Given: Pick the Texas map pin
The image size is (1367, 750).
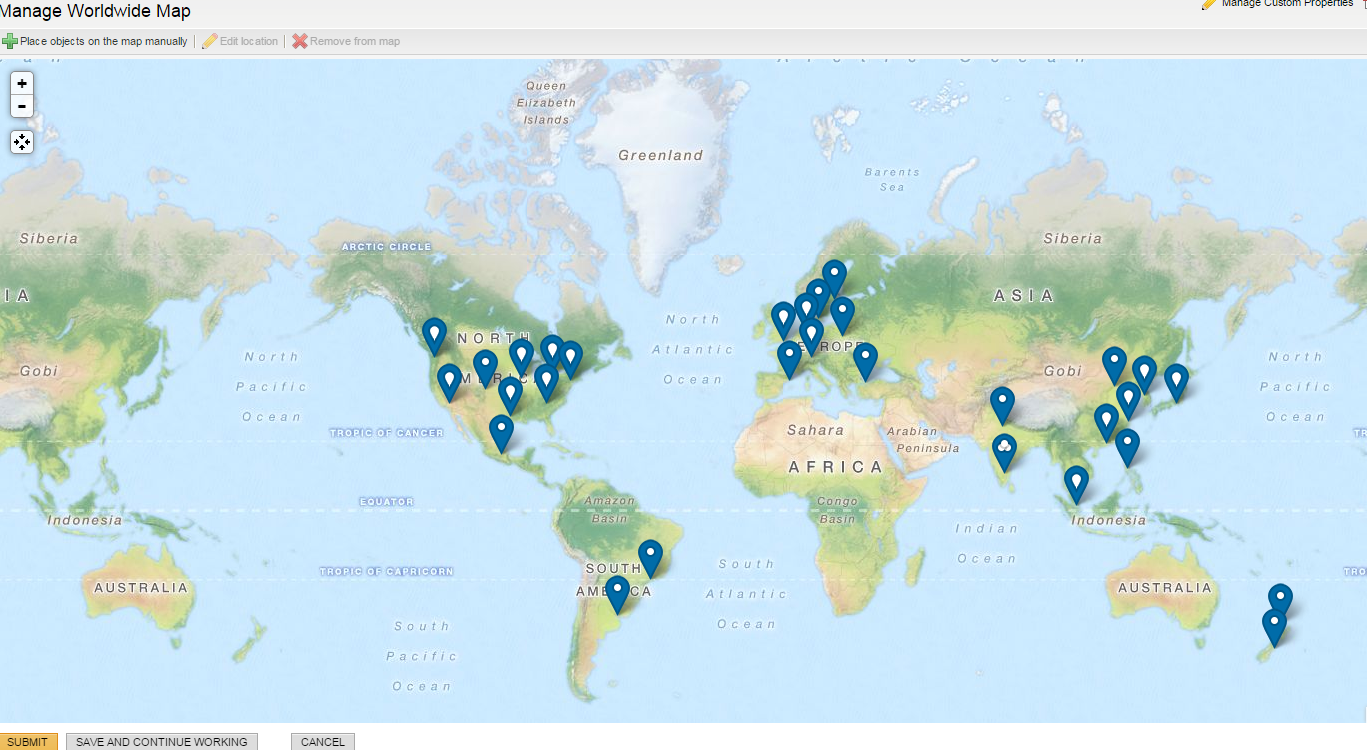Looking at the screenshot, I should pos(510,396).
